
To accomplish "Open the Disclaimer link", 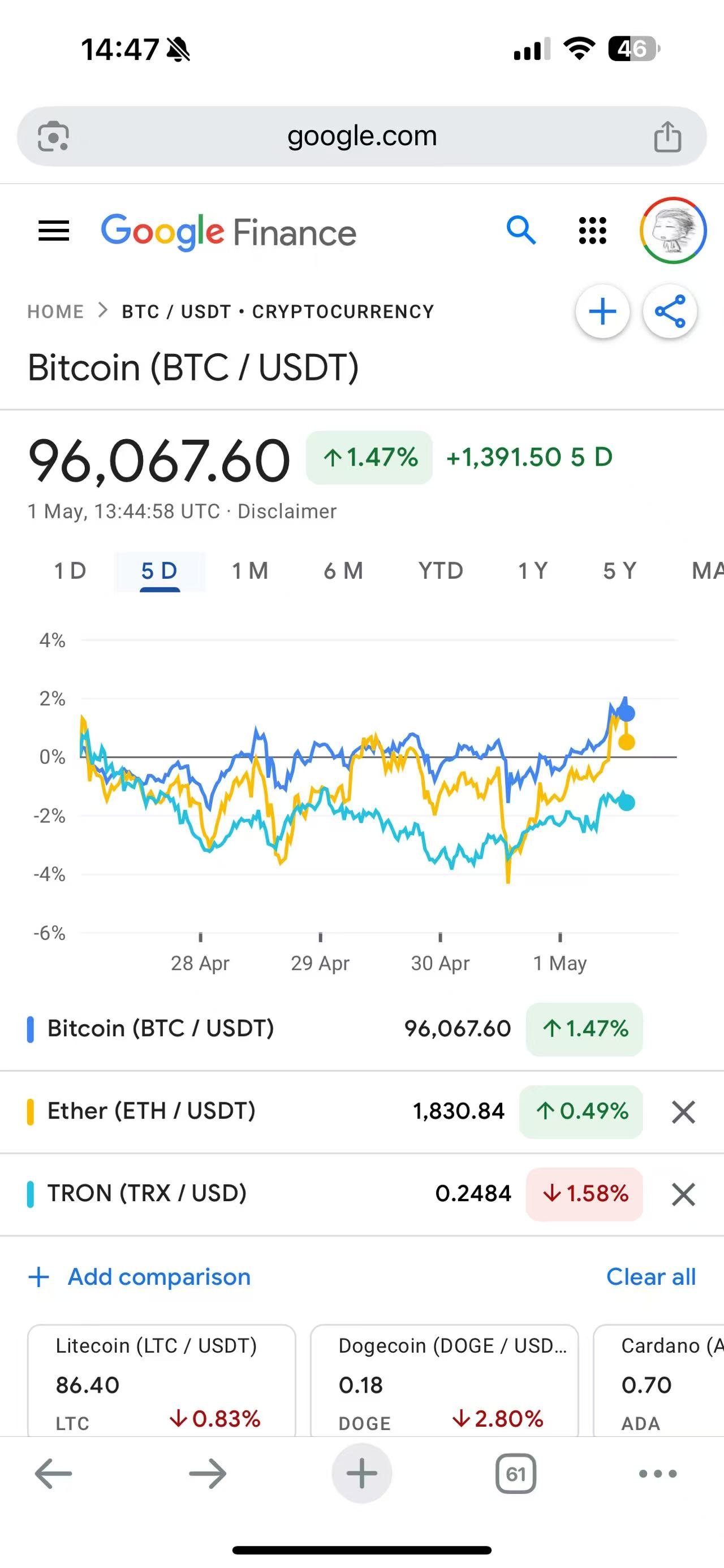I will (287, 512).
